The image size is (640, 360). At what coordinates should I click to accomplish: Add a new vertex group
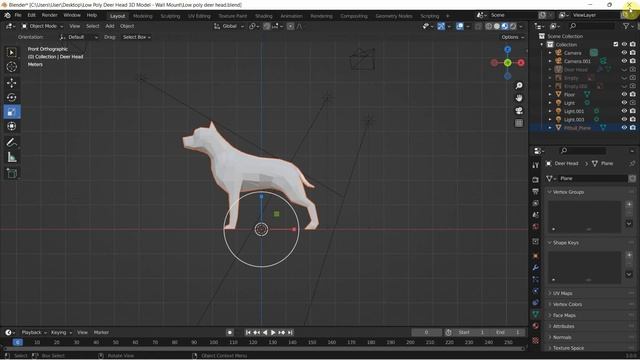coord(629,204)
